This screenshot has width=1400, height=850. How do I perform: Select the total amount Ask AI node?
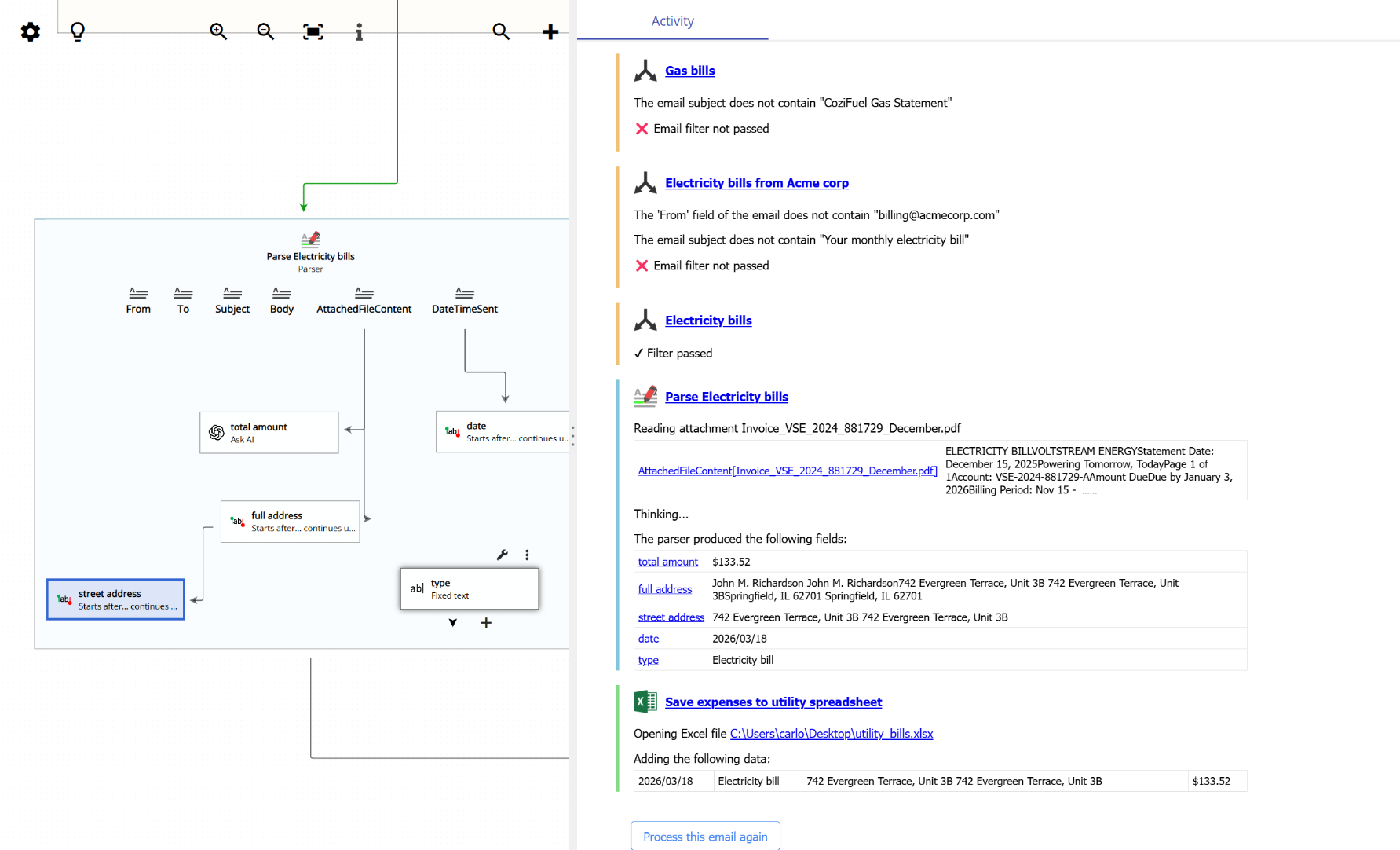(269, 433)
